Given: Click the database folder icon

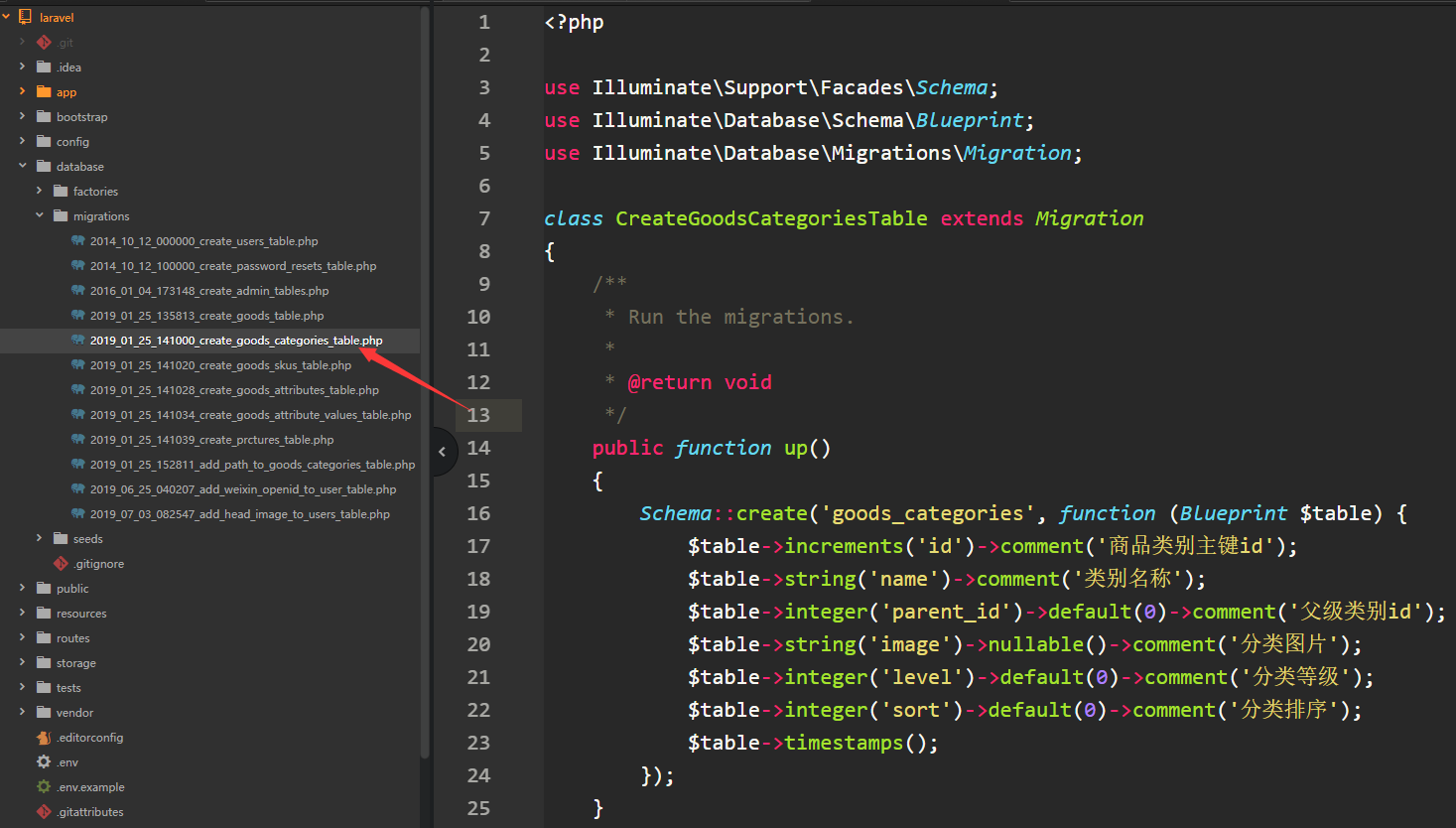Looking at the screenshot, I should pos(44,166).
